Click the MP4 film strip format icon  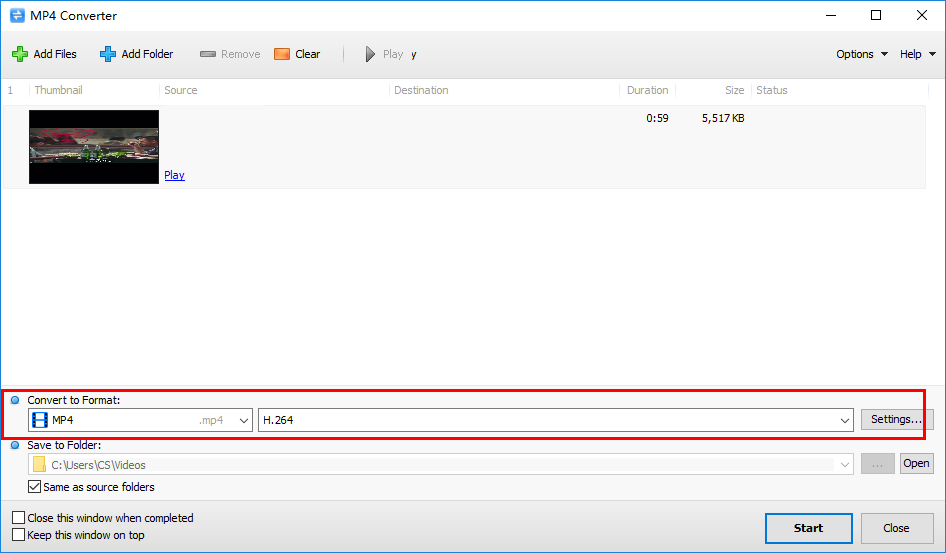click(x=40, y=420)
